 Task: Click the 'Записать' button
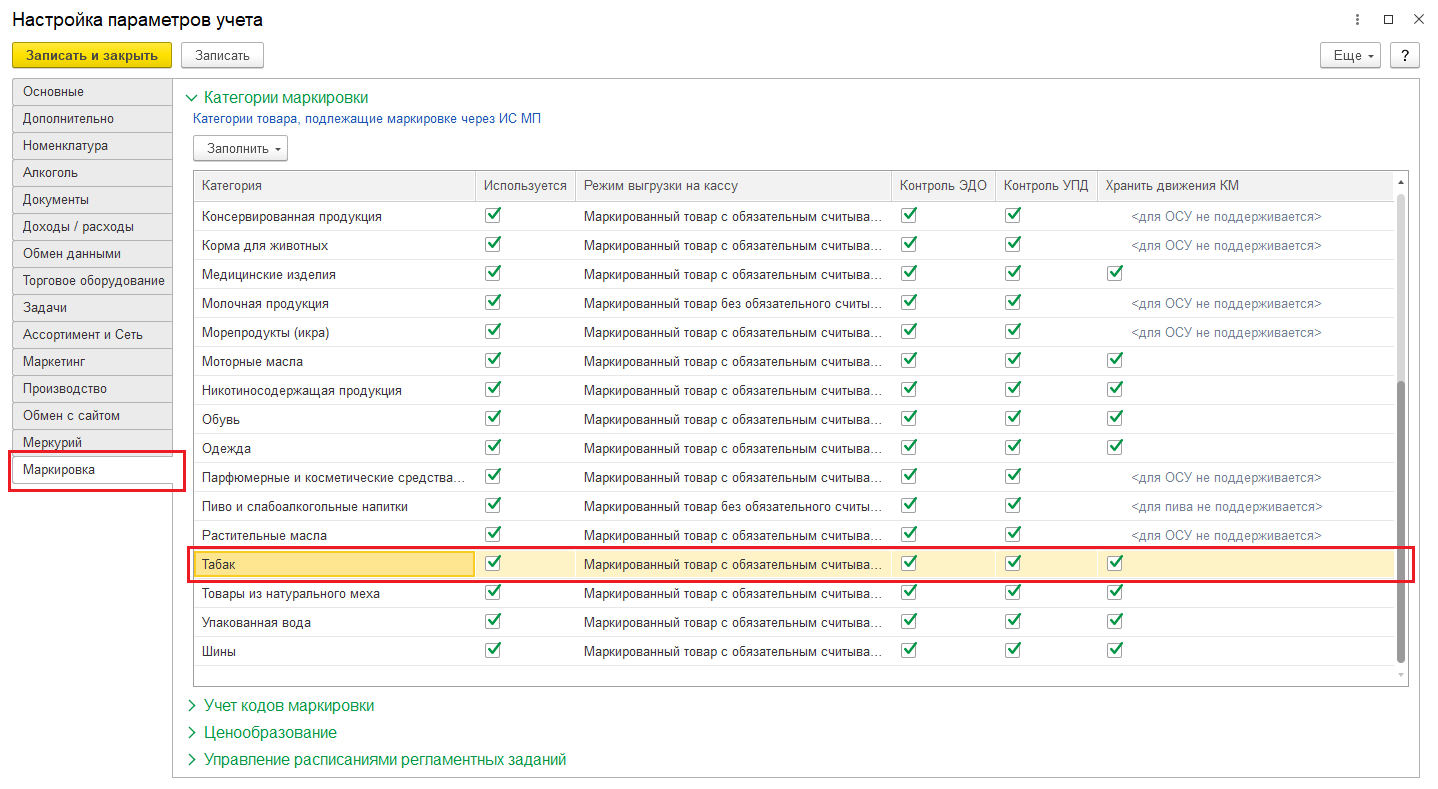(x=222, y=55)
